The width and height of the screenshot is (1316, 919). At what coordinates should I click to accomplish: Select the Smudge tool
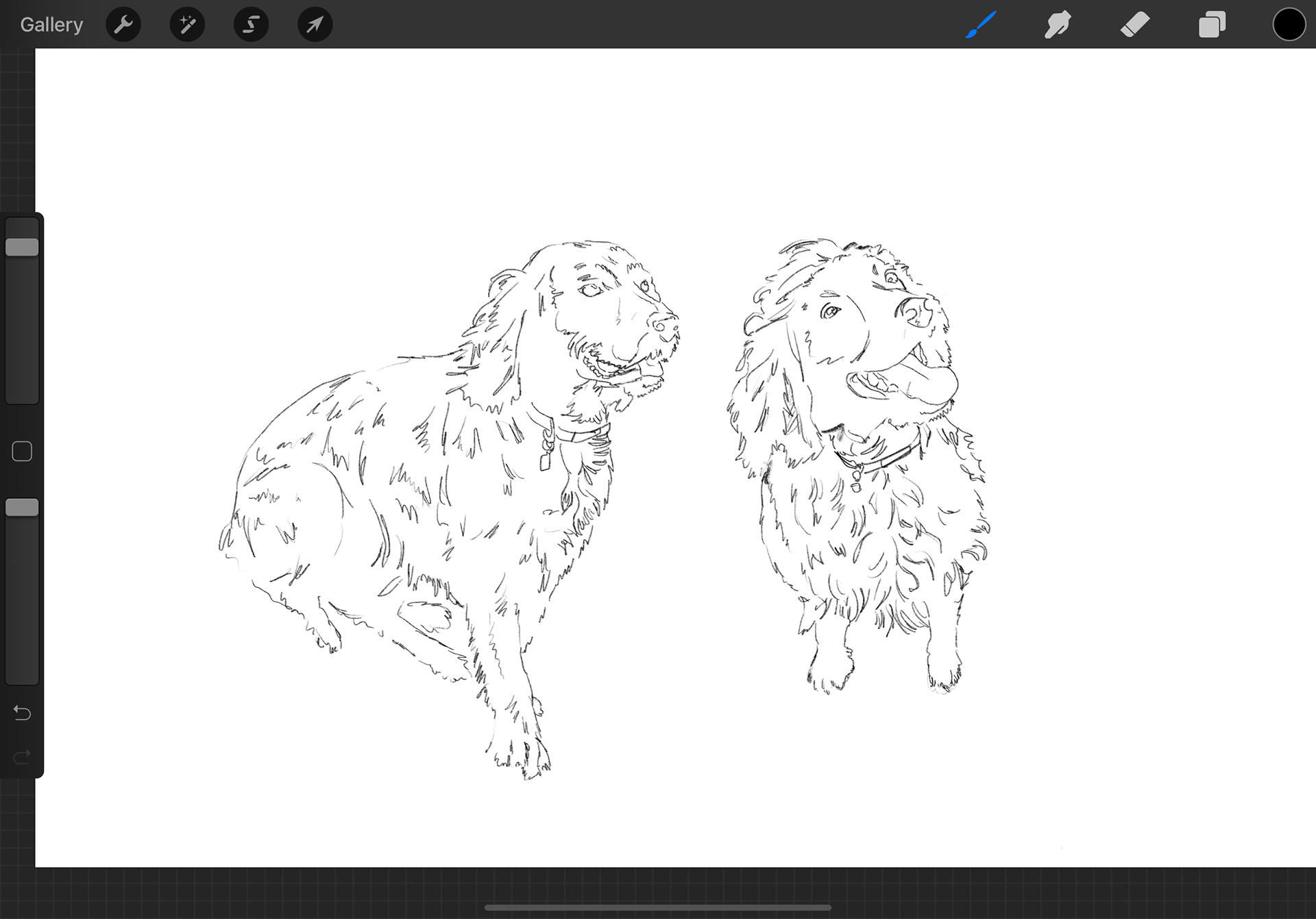(1058, 25)
